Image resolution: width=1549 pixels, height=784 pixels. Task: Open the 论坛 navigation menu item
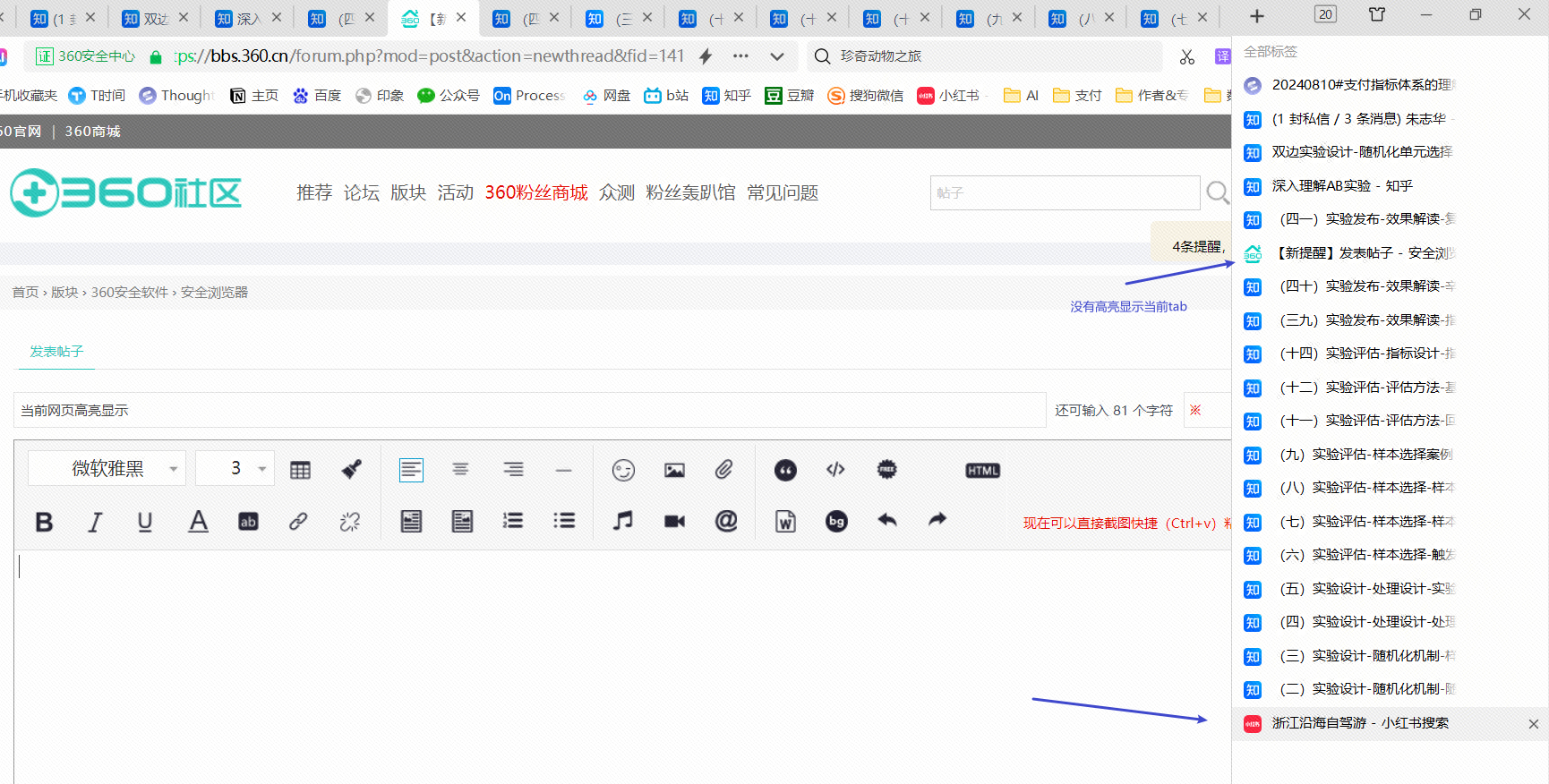pyautogui.click(x=361, y=193)
